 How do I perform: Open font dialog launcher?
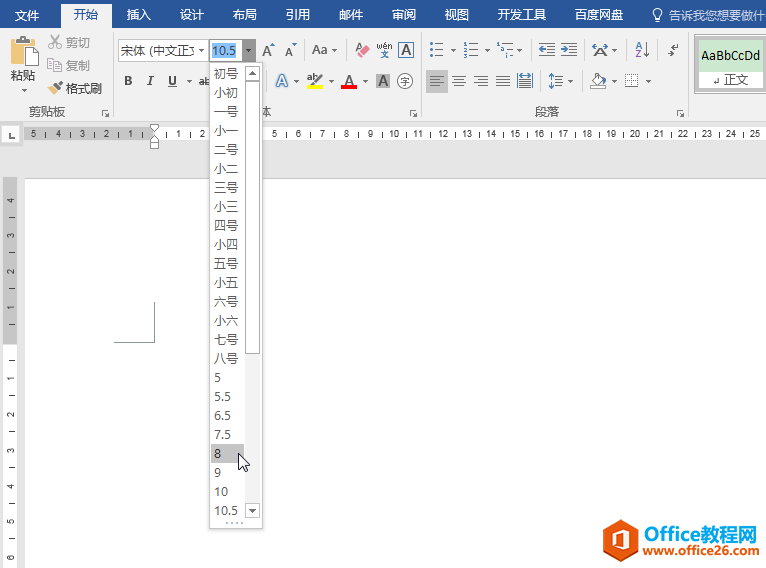[413, 113]
